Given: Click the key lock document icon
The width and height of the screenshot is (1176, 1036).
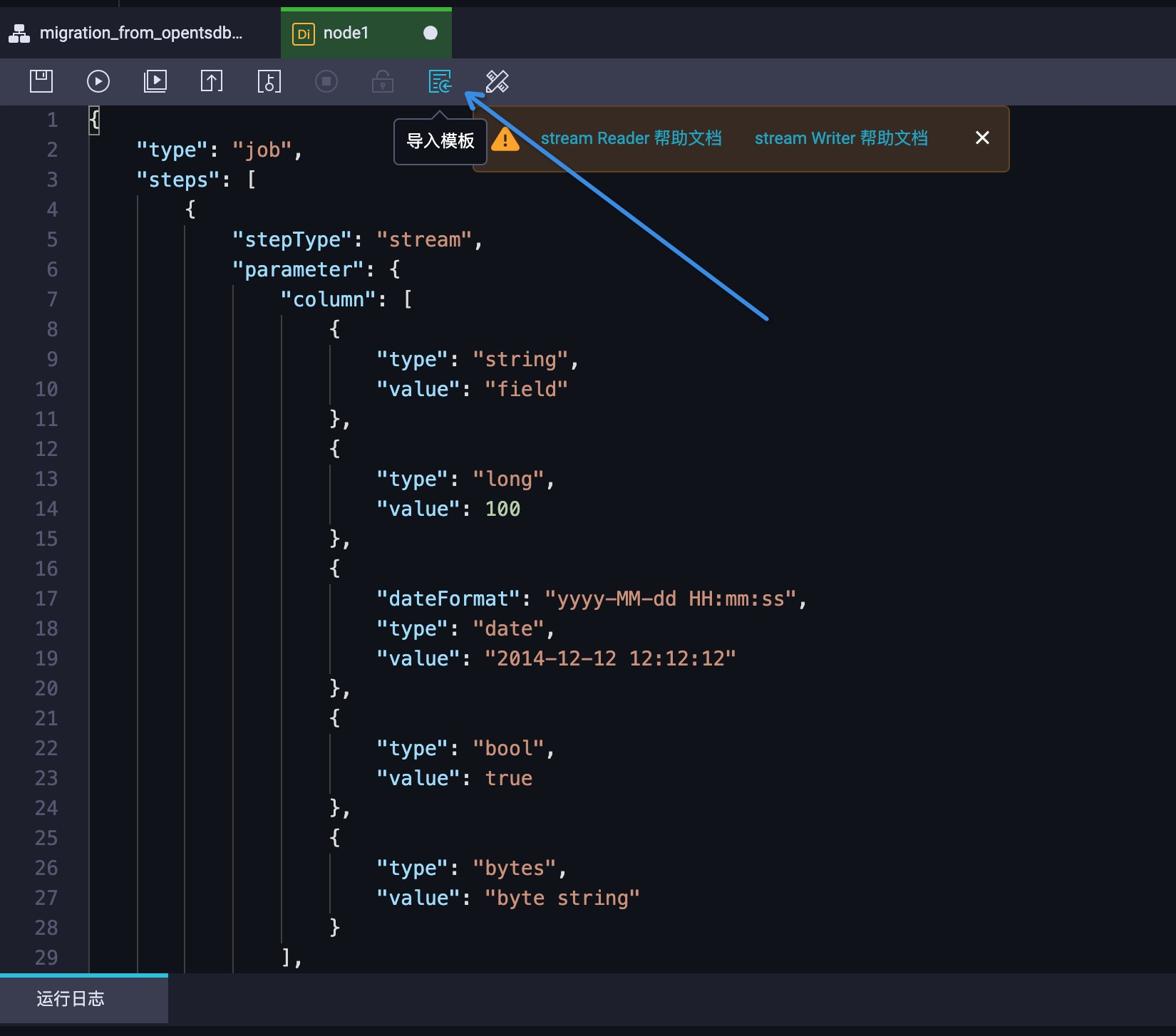Looking at the screenshot, I should point(269,81).
